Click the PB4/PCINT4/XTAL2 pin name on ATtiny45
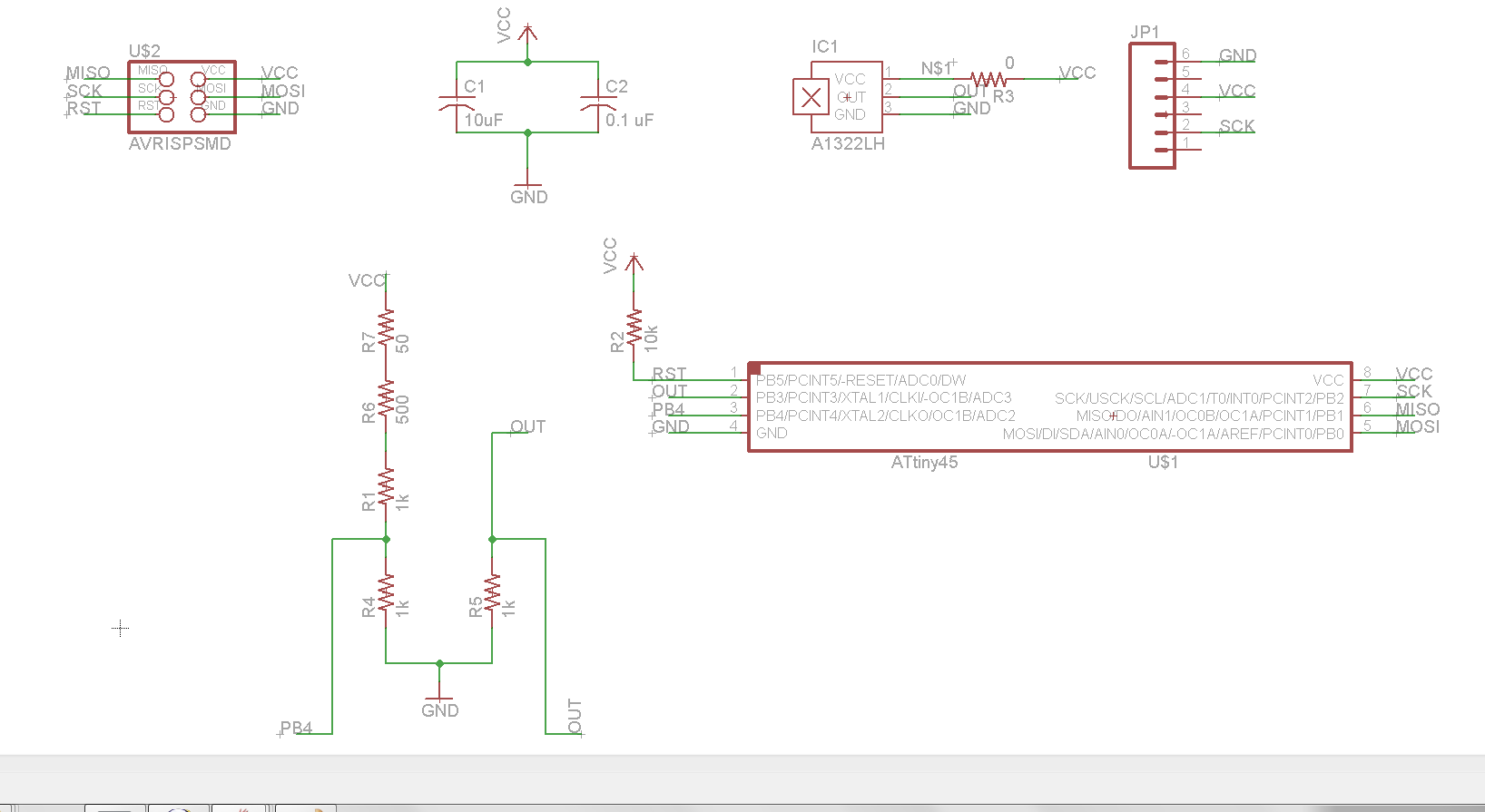 pos(885,416)
